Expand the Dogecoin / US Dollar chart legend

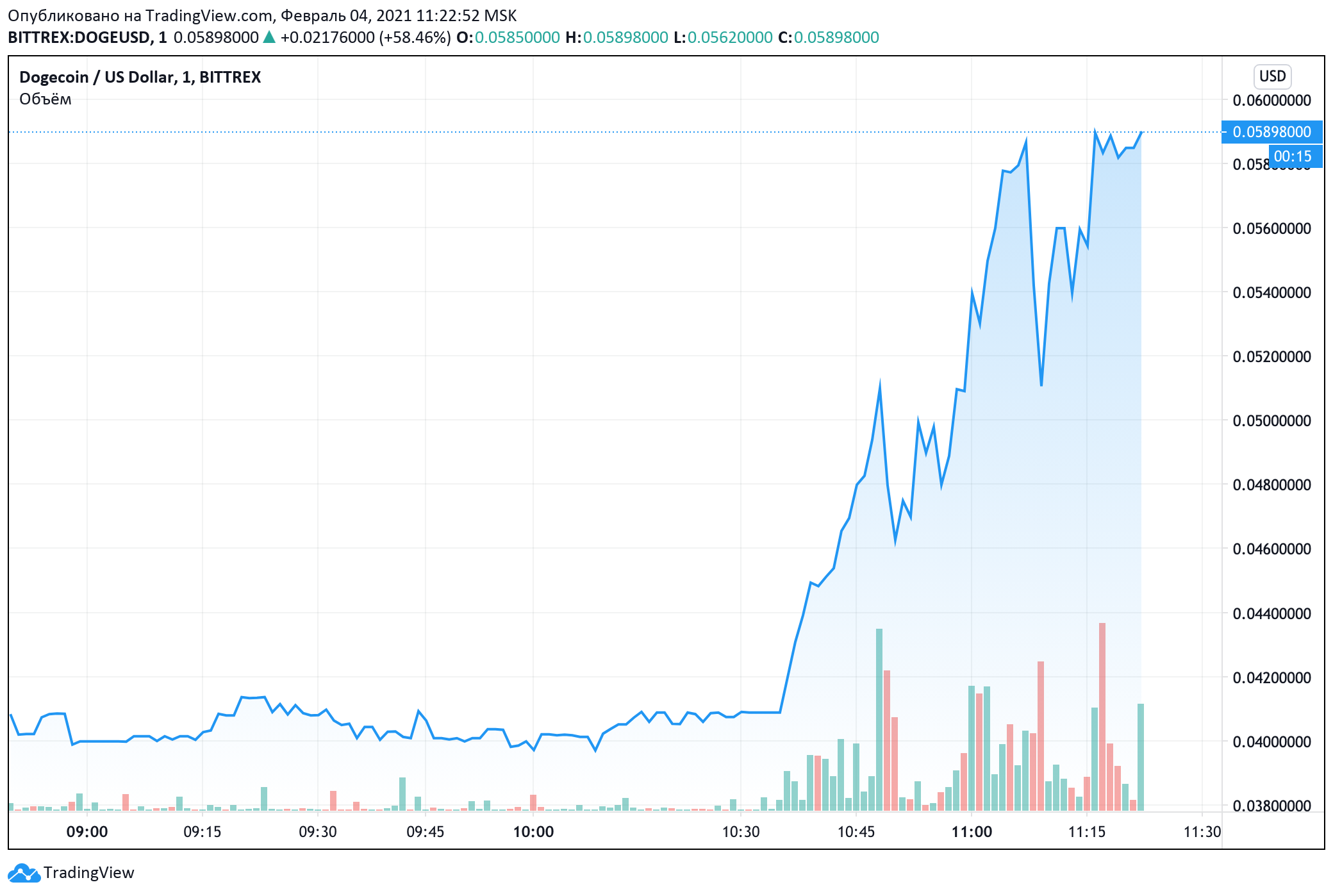pos(140,77)
